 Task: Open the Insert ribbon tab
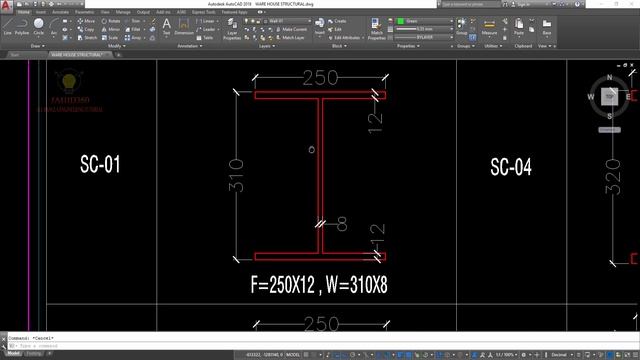click(x=41, y=12)
